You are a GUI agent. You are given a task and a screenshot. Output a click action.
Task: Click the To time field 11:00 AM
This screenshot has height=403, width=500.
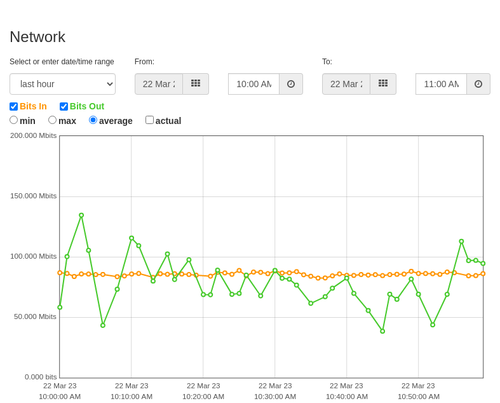click(441, 84)
